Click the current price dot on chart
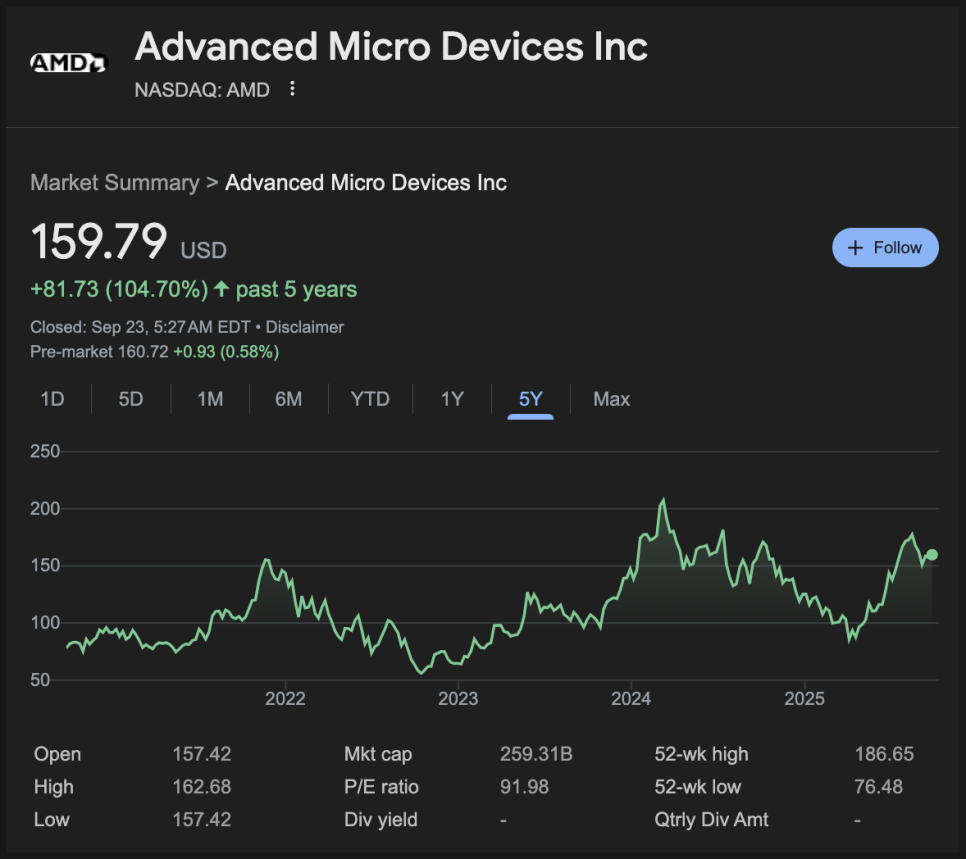Image resolution: width=966 pixels, height=859 pixels. 932,555
